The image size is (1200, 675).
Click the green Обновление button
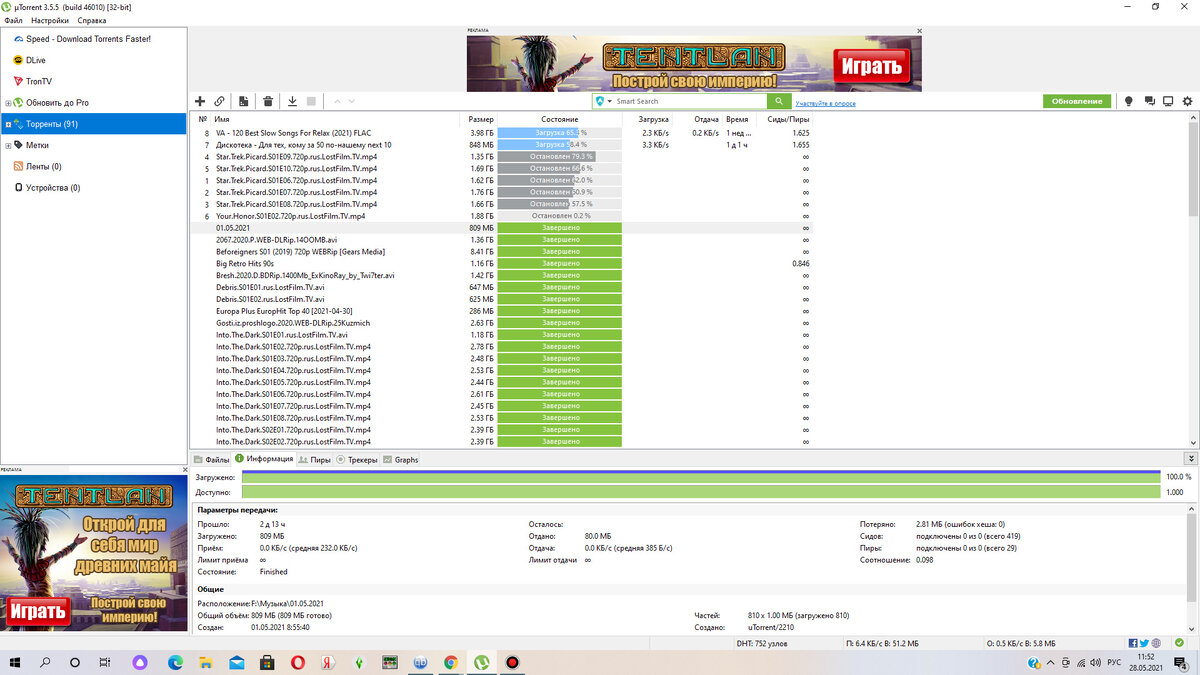[1078, 101]
